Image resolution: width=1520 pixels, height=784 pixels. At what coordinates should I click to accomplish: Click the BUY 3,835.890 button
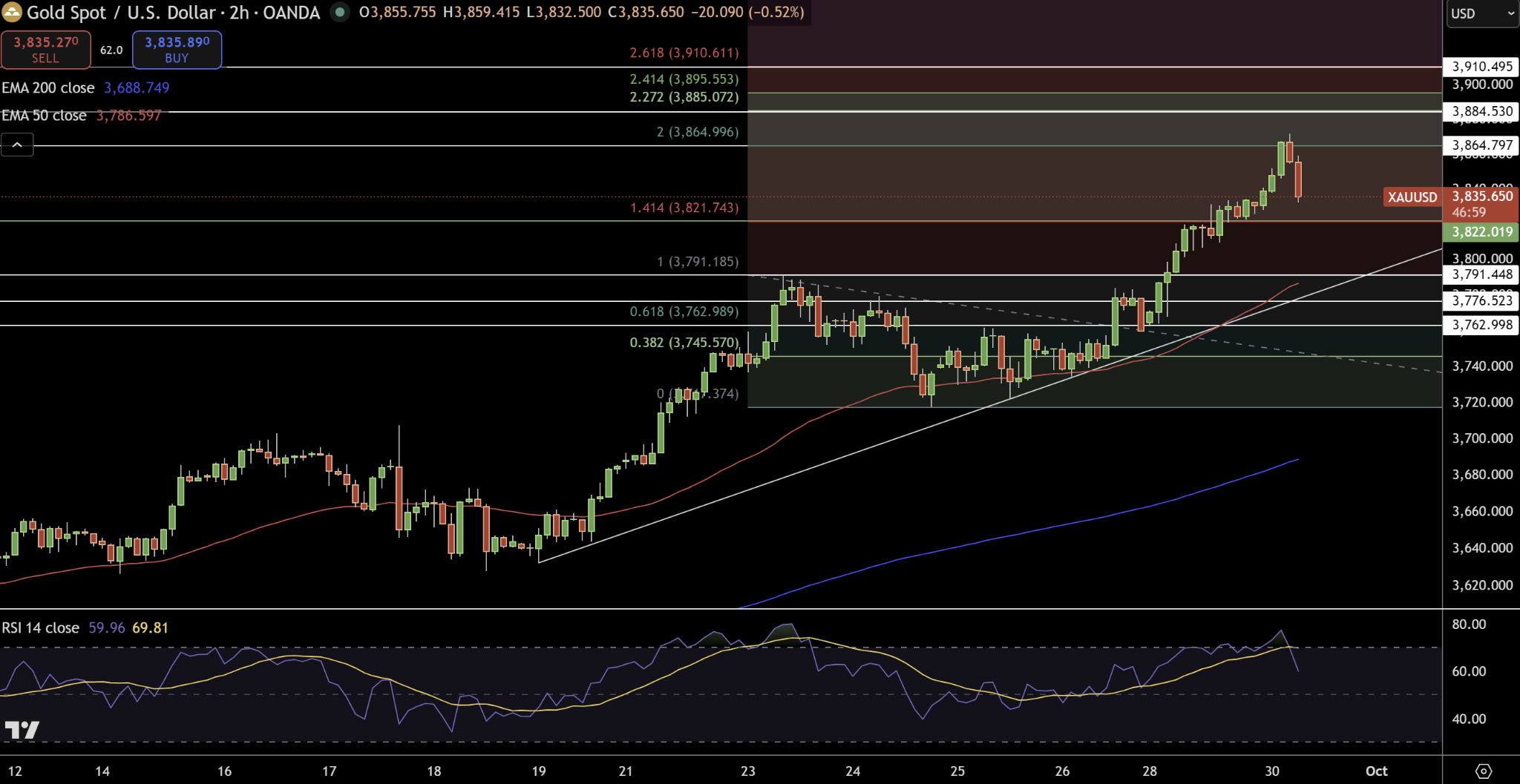(177, 50)
